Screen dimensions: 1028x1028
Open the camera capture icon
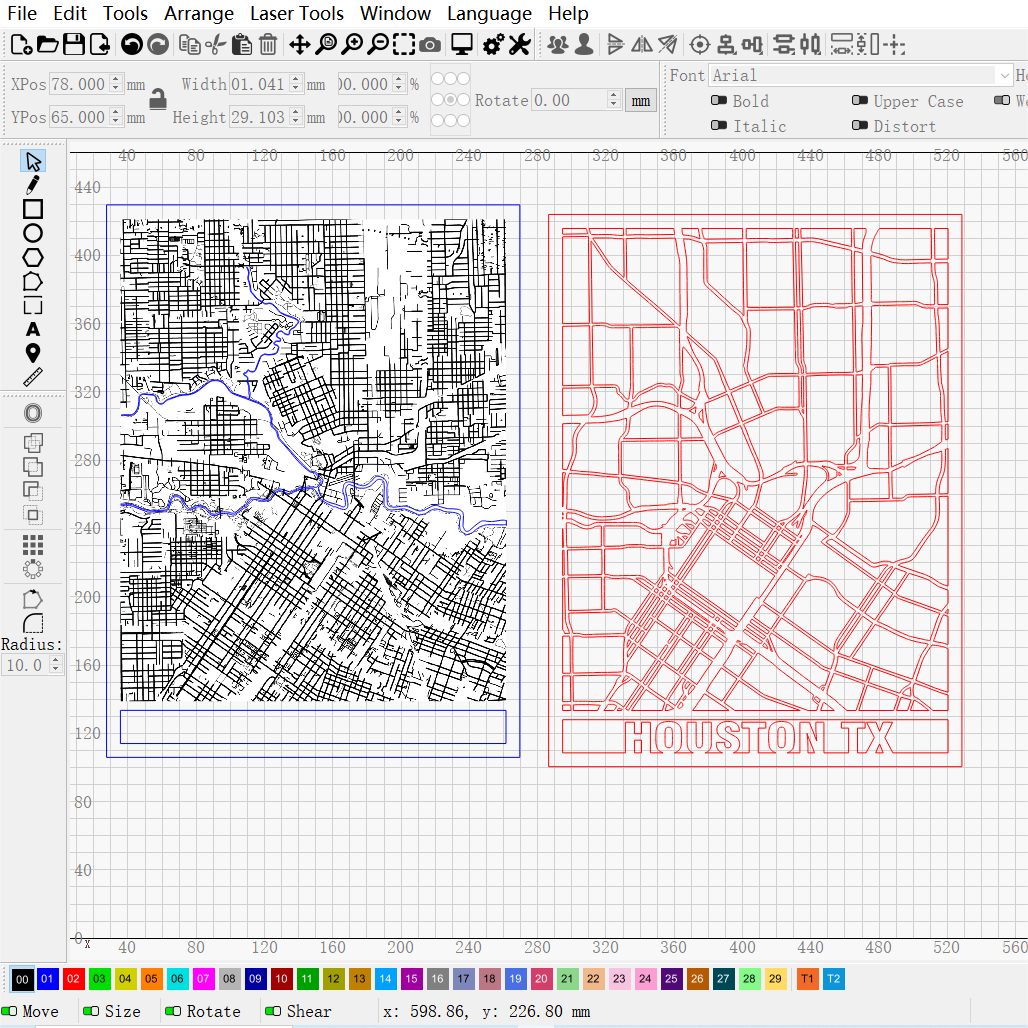click(x=430, y=44)
